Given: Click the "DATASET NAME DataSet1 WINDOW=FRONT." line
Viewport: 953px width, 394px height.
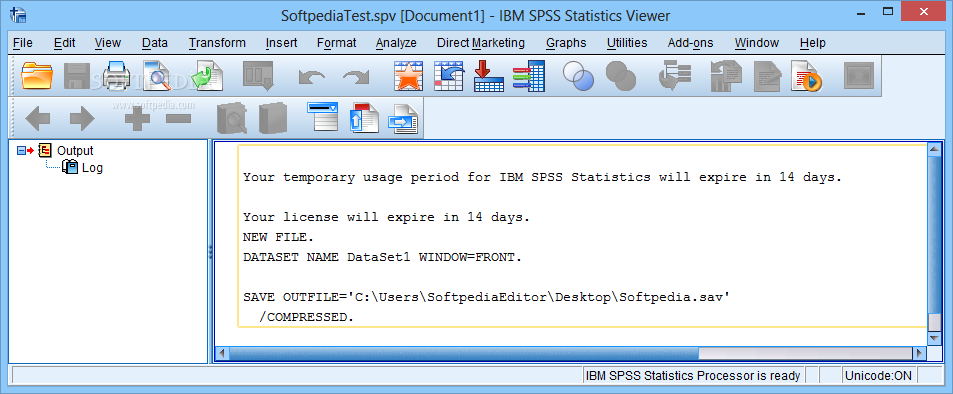Looking at the screenshot, I should (382, 257).
